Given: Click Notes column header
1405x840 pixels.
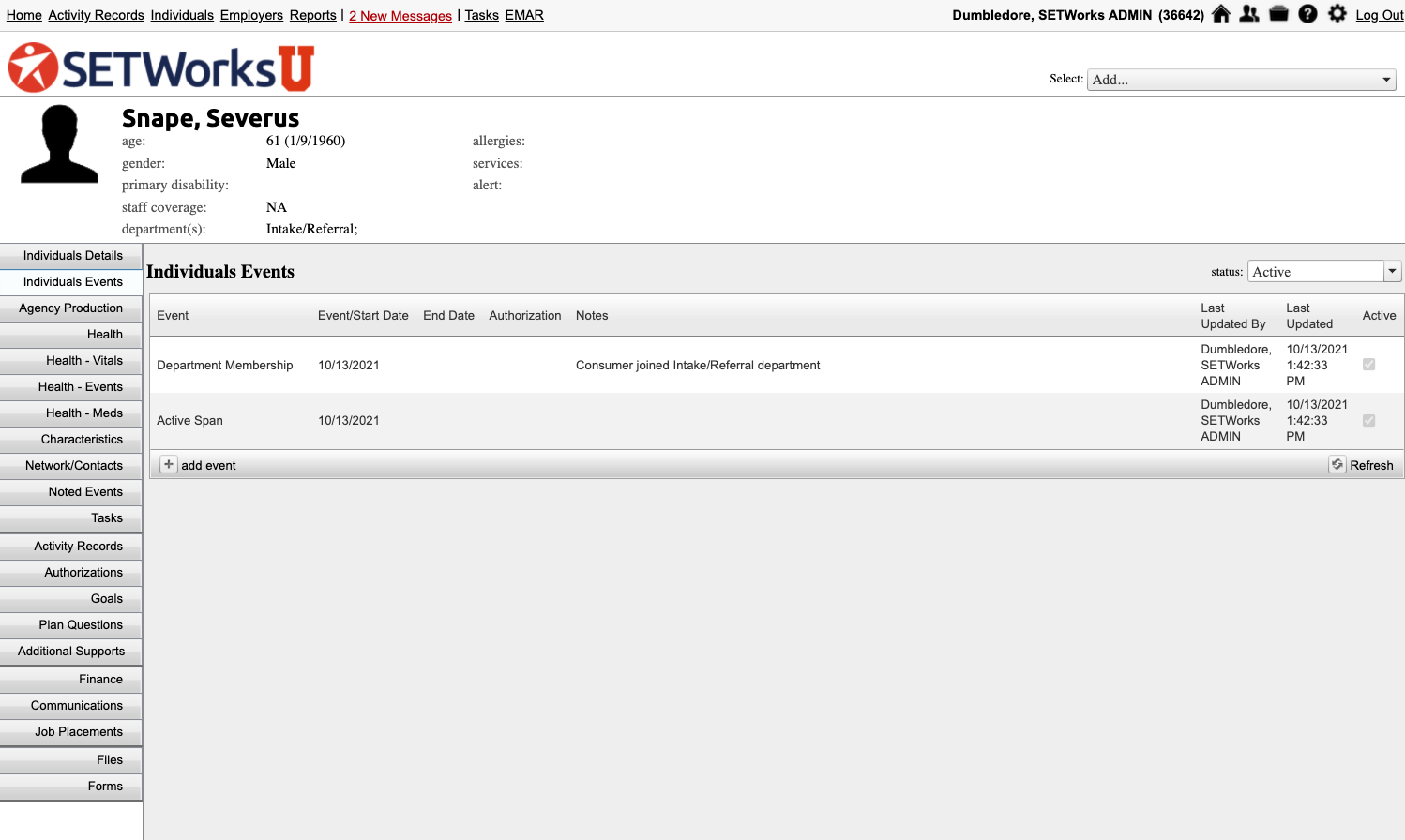Looking at the screenshot, I should [592, 315].
